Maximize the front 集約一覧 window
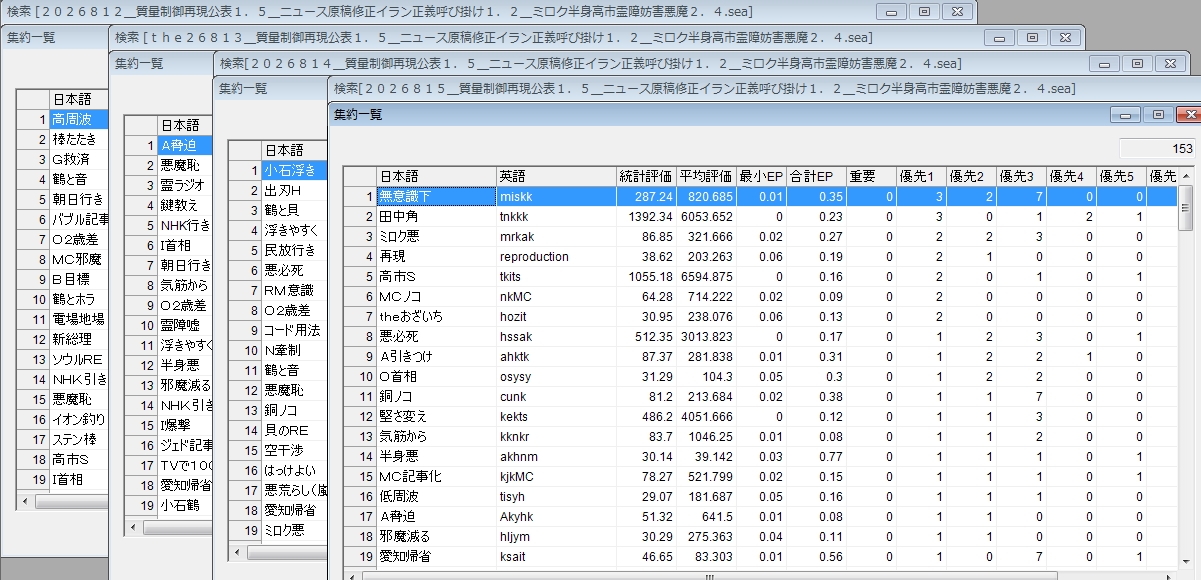The width and height of the screenshot is (1201, 580). (x=1157, y=115)
